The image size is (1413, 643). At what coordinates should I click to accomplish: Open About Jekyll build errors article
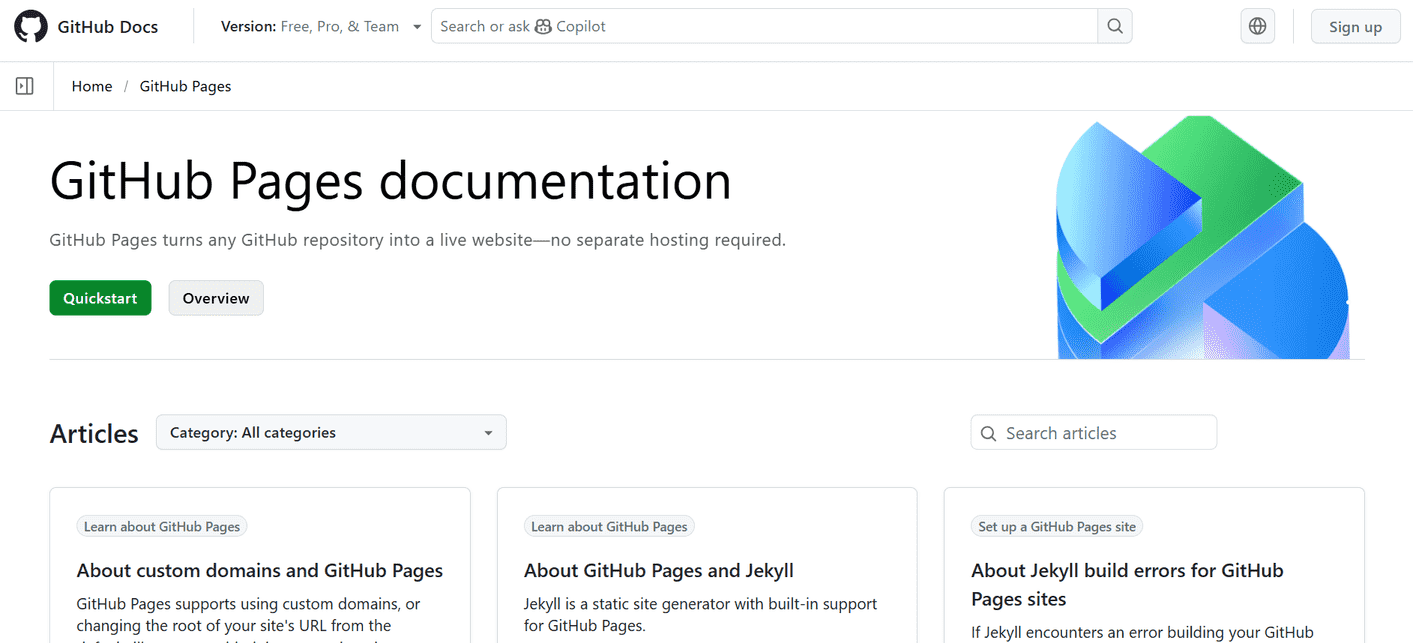click(1127, 585)
